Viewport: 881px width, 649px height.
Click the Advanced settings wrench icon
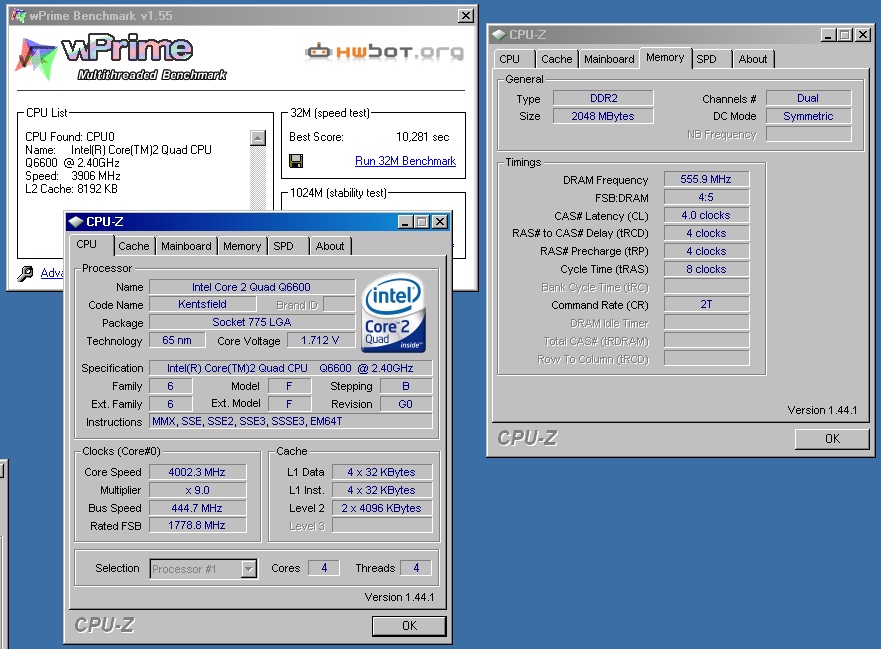click(25, 274)
